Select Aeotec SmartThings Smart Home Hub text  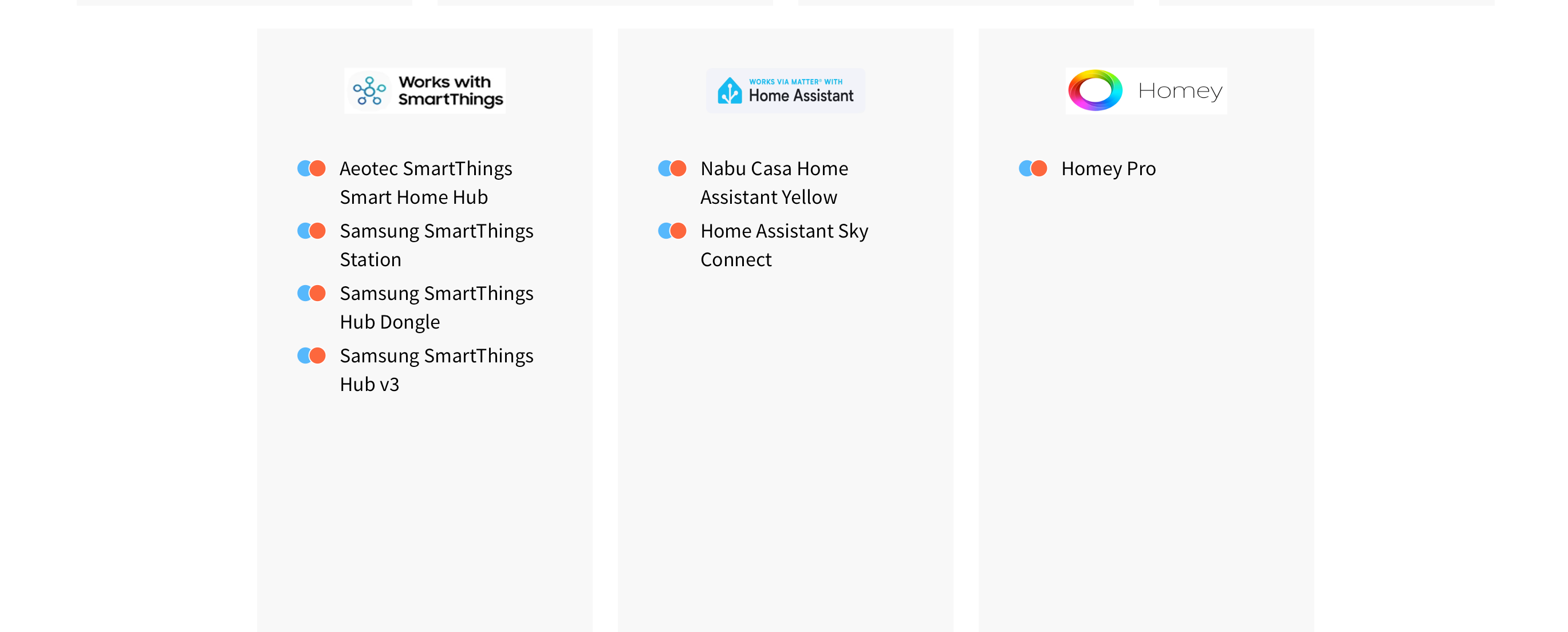426,183
